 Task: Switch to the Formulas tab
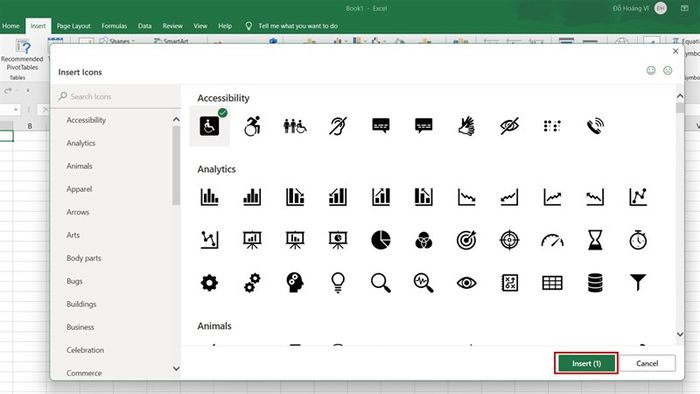click(114, 26)
